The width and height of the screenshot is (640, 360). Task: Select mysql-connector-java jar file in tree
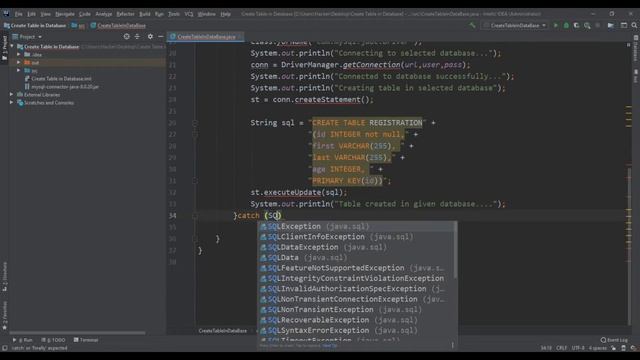pos(62,87)
